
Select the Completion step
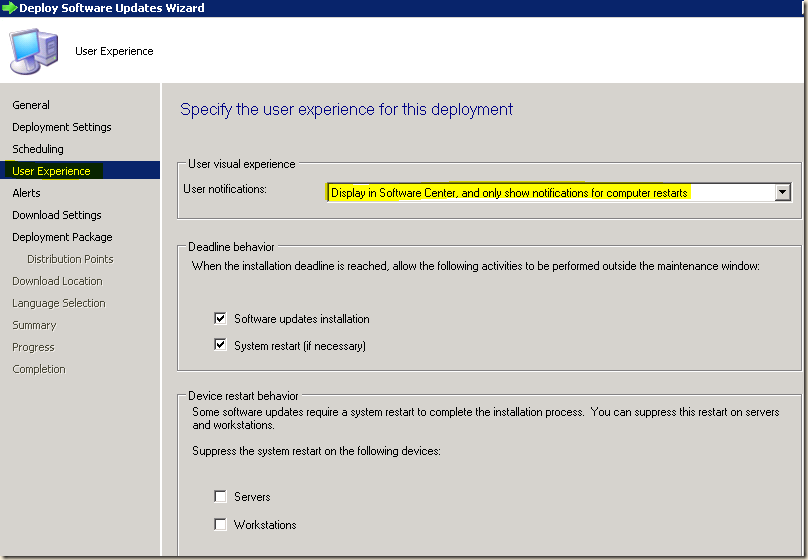coord(39,369)
